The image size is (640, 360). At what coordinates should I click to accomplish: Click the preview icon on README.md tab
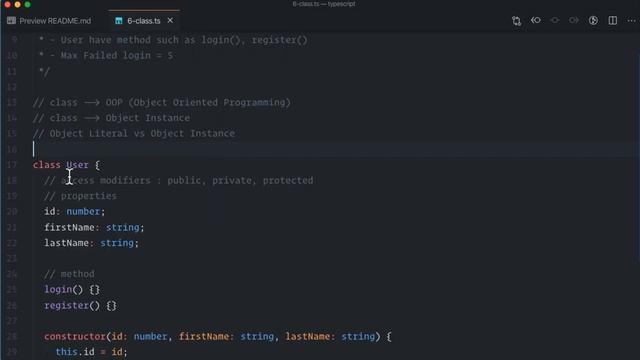coord(11,20)
